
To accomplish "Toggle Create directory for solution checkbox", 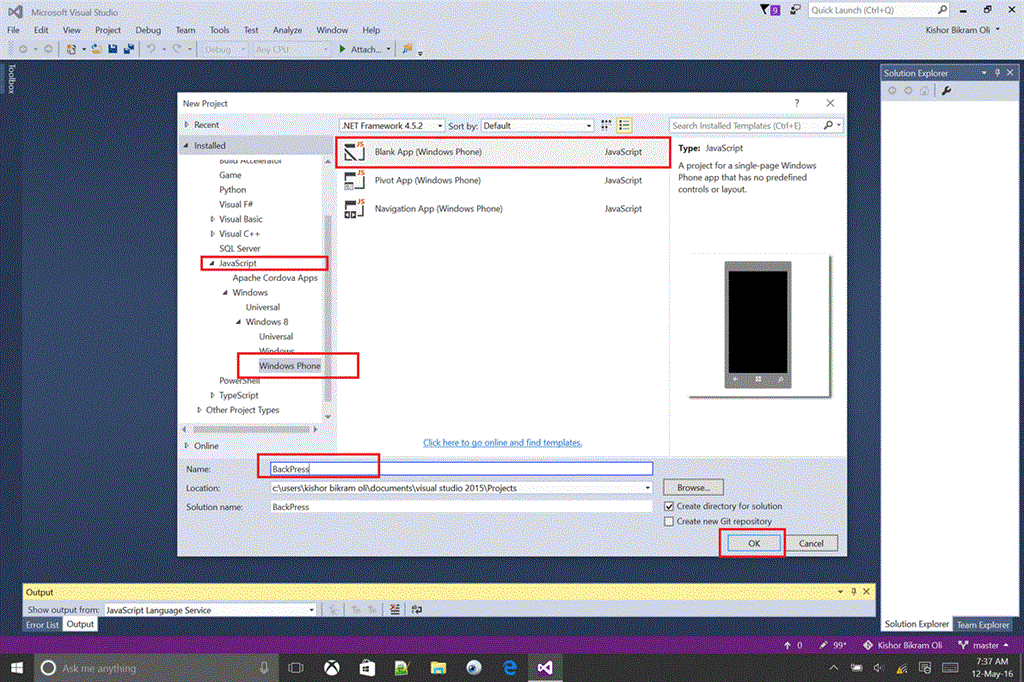I will [x=669, y=506].
